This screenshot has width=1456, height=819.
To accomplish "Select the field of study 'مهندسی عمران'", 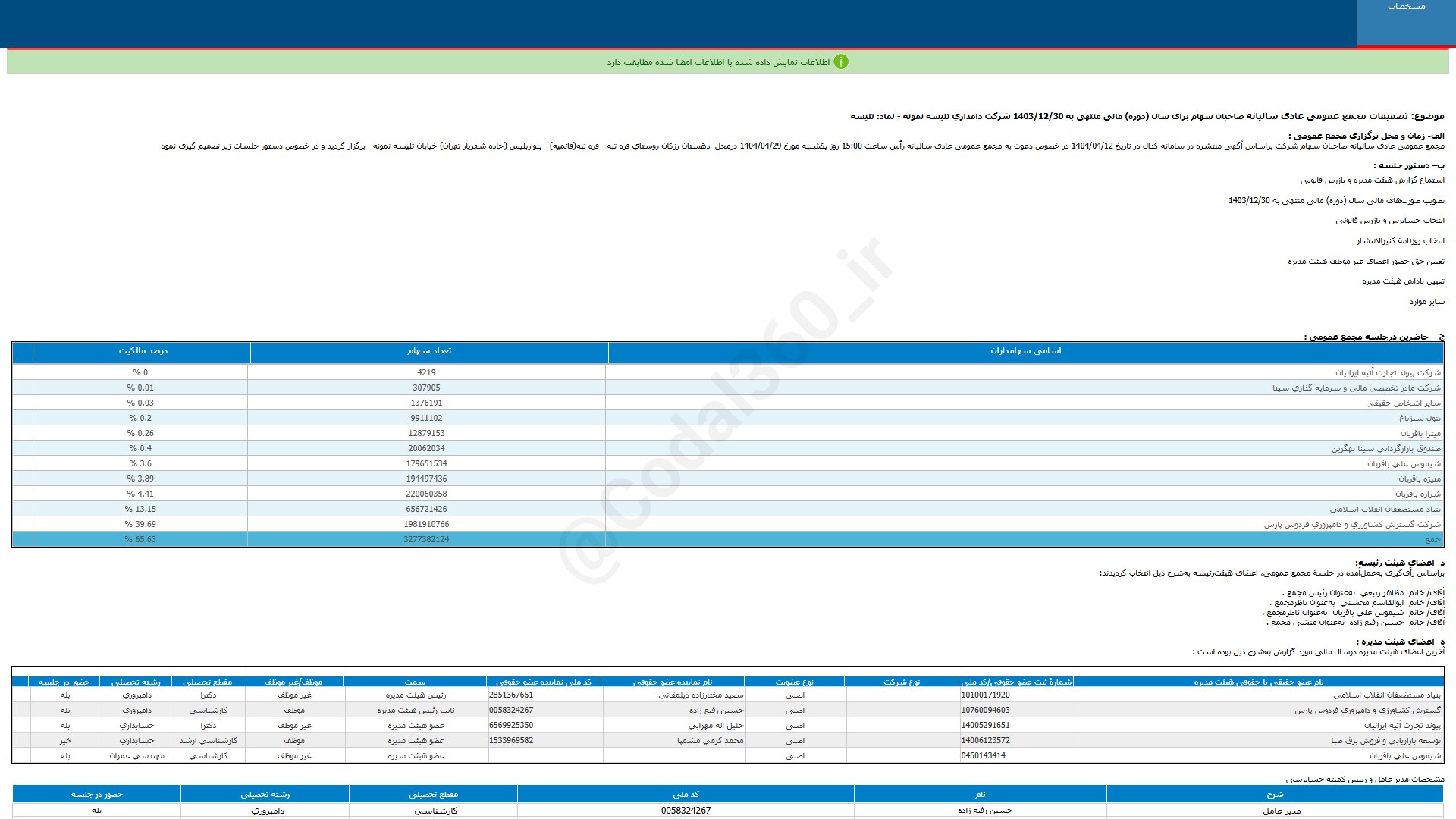I will pyautogui.click(x=136, y=755).
